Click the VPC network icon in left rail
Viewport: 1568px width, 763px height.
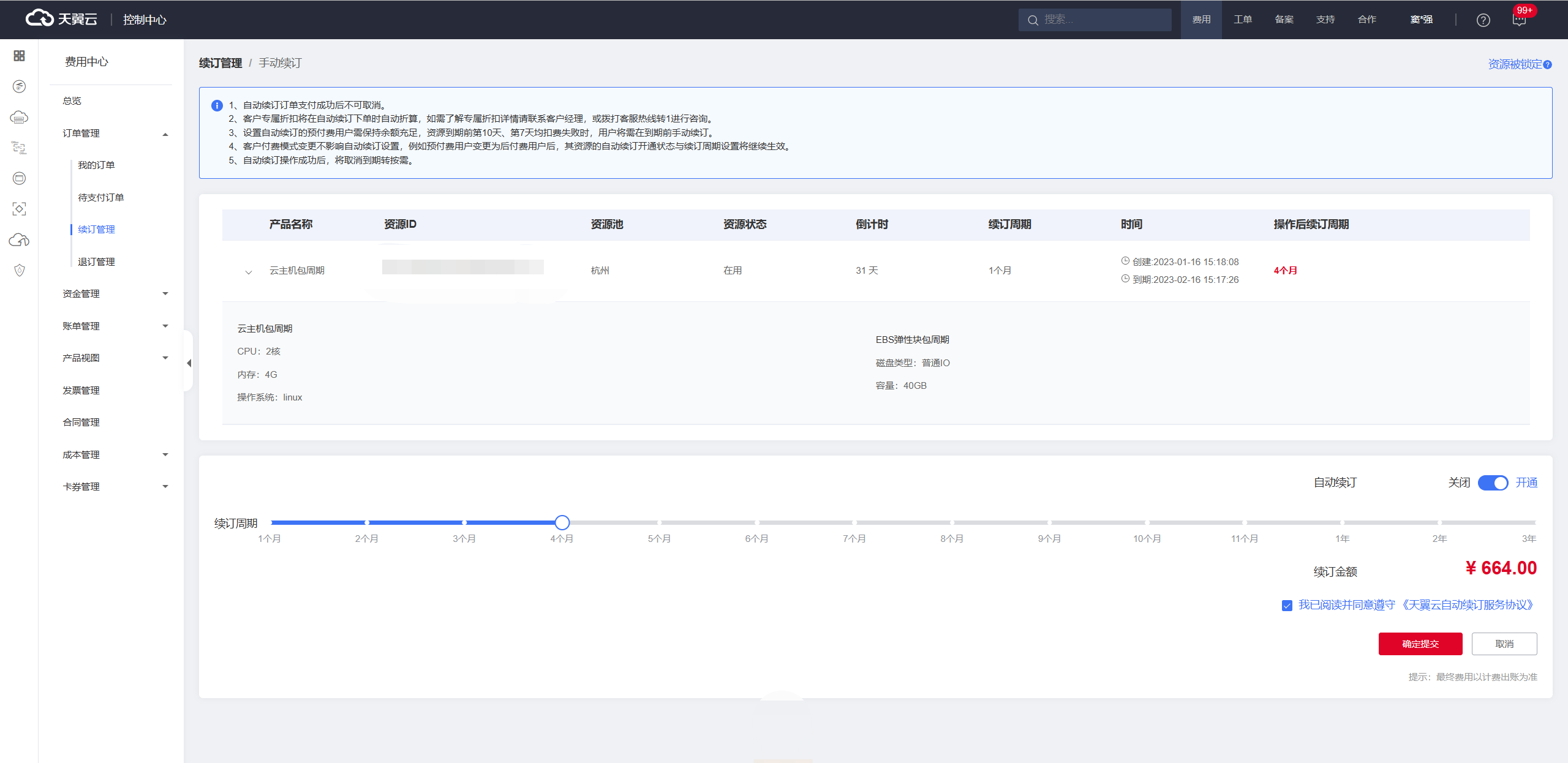(19, 148)
